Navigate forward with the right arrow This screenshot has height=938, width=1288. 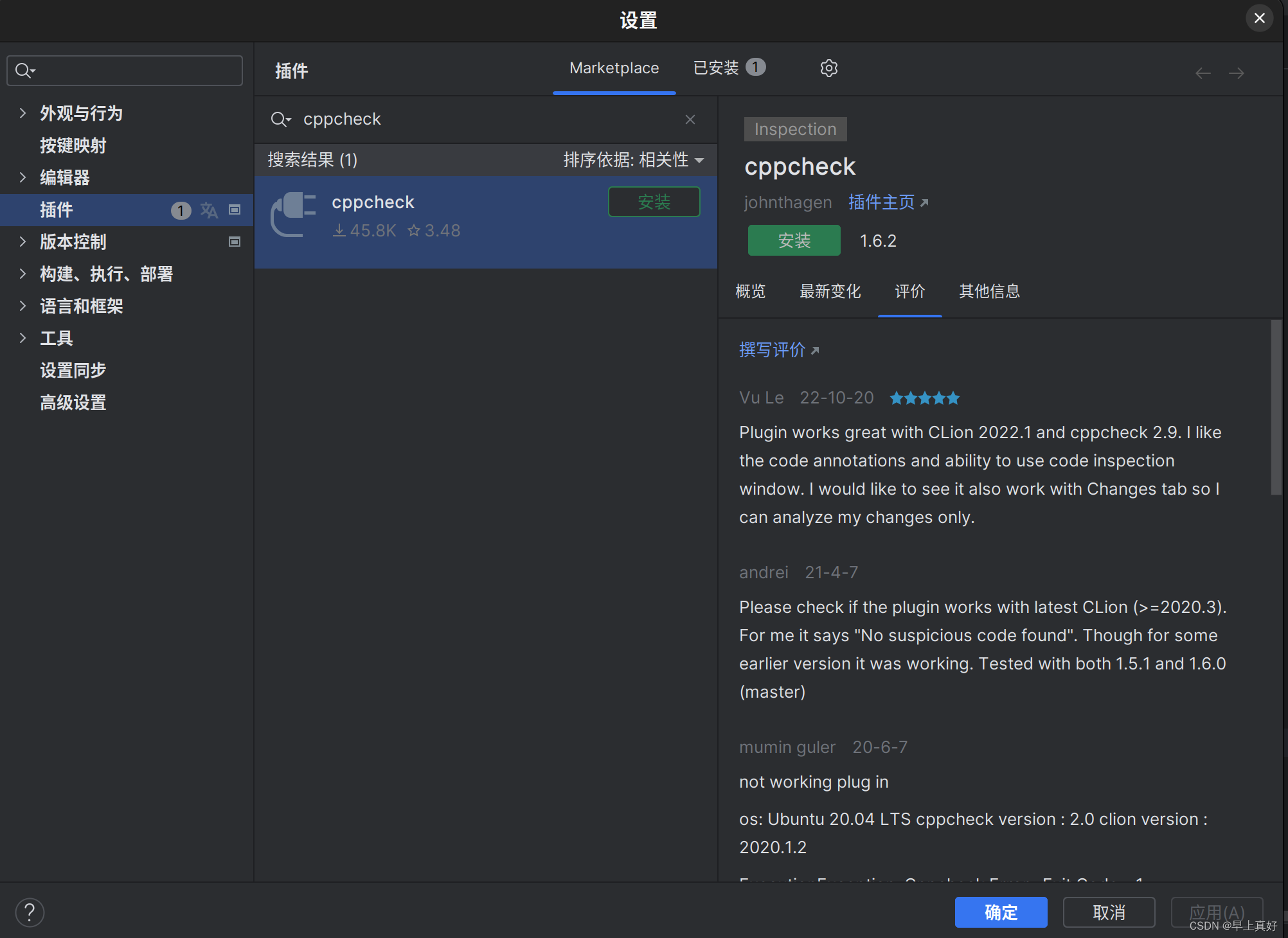click(1237, 73)
